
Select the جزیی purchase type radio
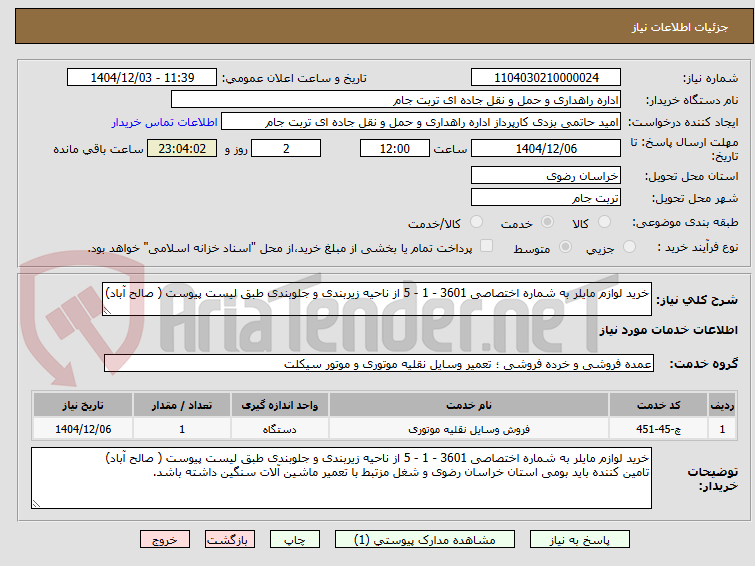(629, 247)
